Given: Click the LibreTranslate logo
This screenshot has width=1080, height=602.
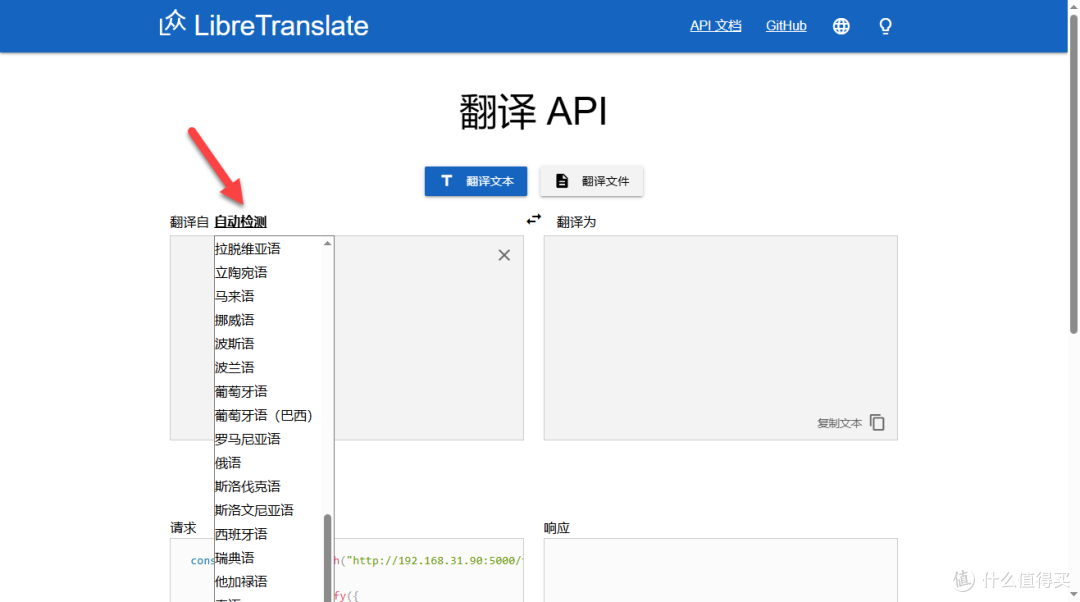Looking at the screenshot, I should pos(264,25).
